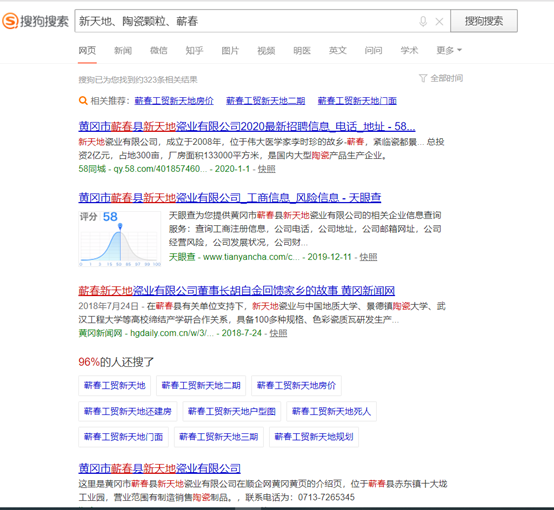Viewport: 554px width, 510px height.
Task: Open 快照 for the 天眼查 result
Action: click(368, 257)
